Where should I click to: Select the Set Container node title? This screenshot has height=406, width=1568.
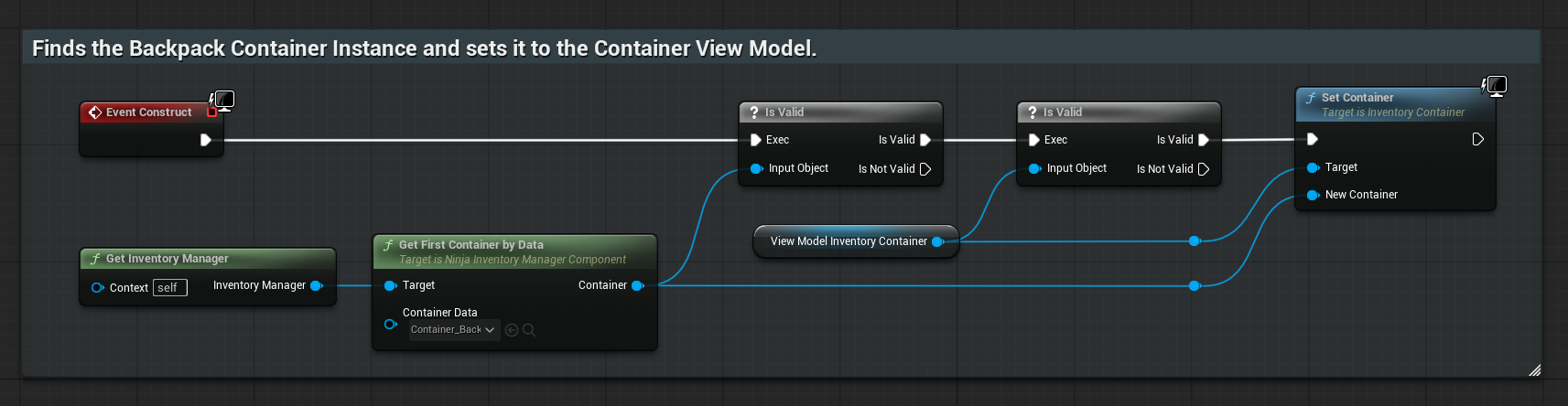coord(1357,98)
